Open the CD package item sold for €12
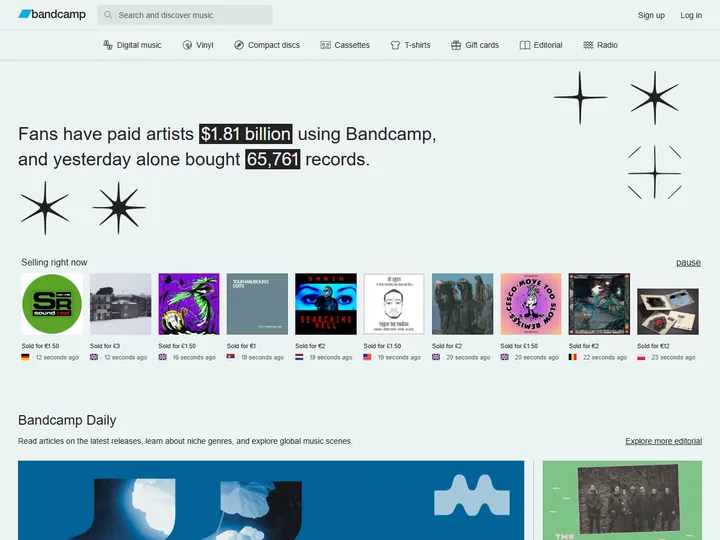720x540 pixels. pyautogui.click(x=668, y=311)
